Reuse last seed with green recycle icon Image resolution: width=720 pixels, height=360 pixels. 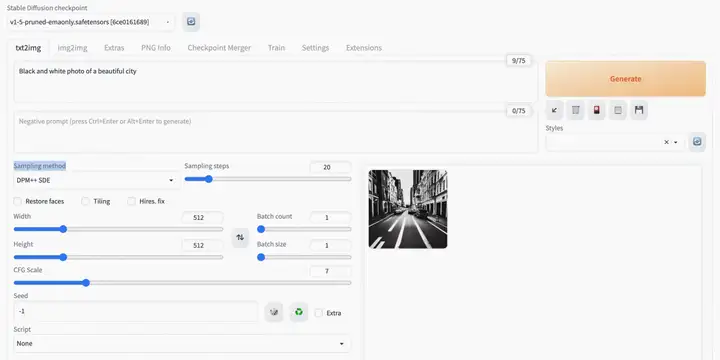click(299, 312)
